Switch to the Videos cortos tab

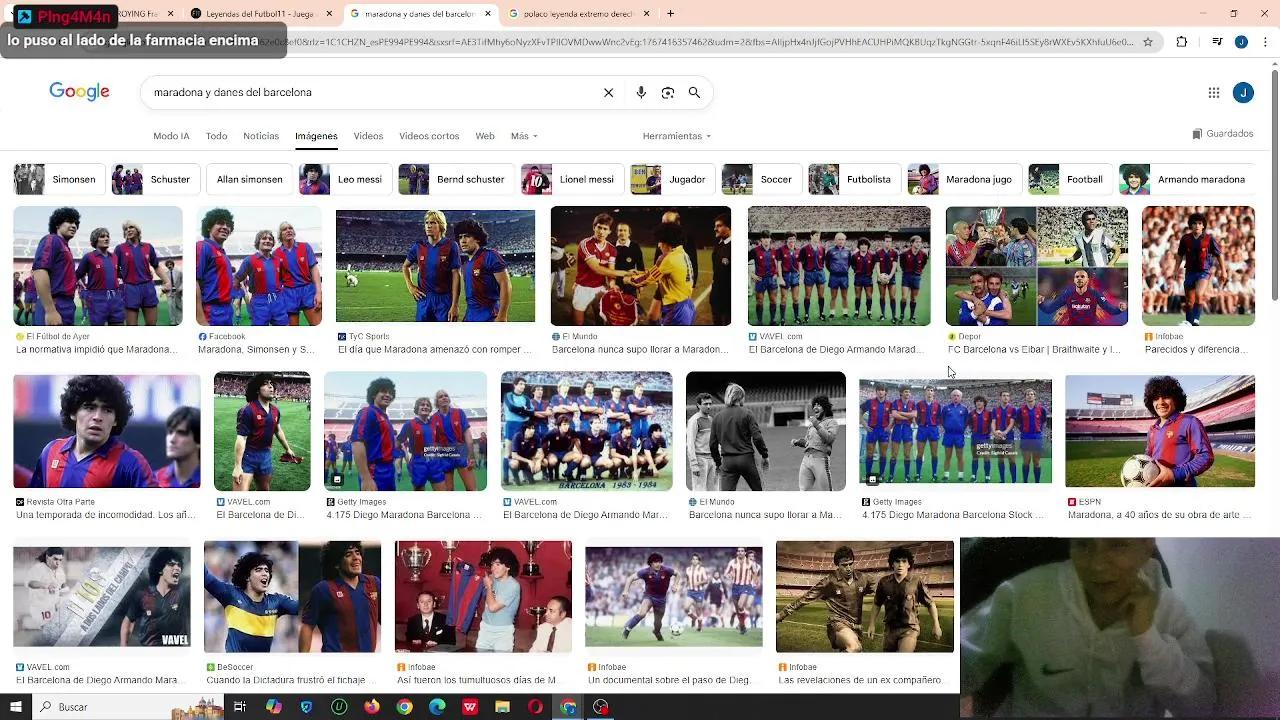click(x=429, y=136)
